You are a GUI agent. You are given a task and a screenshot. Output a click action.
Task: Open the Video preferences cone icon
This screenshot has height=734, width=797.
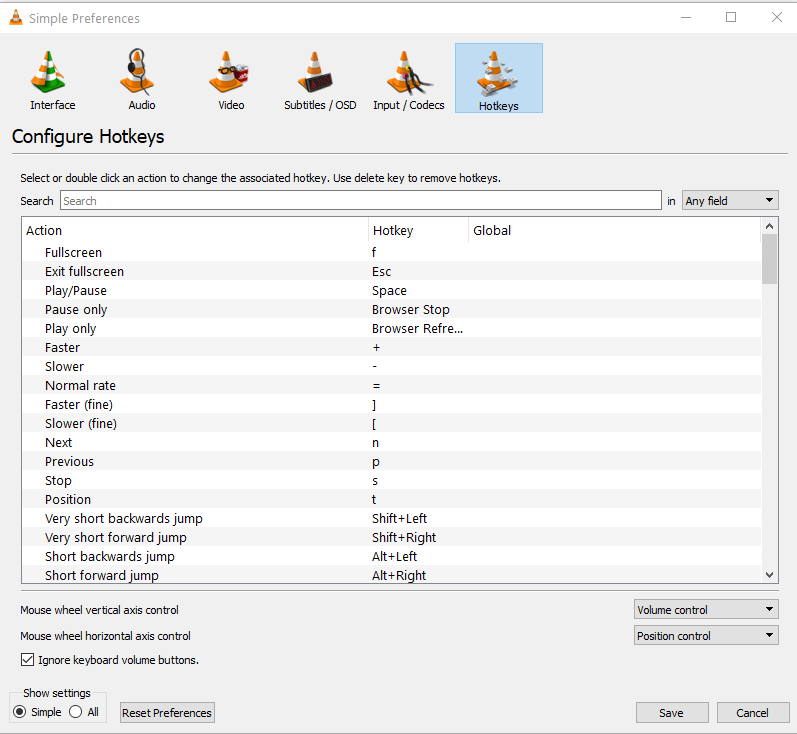point(231,79)
